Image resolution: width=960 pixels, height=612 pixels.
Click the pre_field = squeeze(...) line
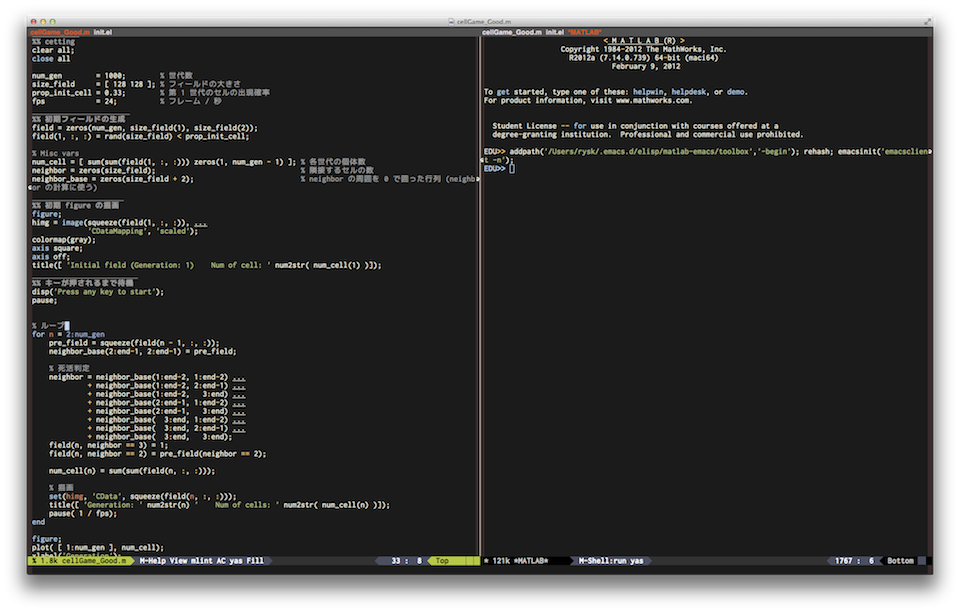pos(134,343)
